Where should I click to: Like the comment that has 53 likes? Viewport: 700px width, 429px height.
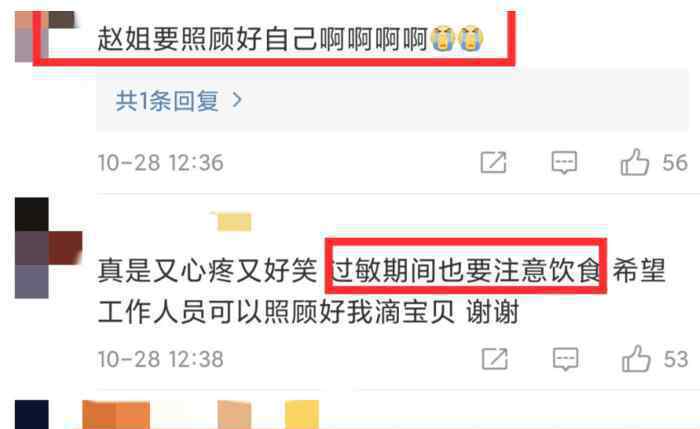[x=636, y=358]
